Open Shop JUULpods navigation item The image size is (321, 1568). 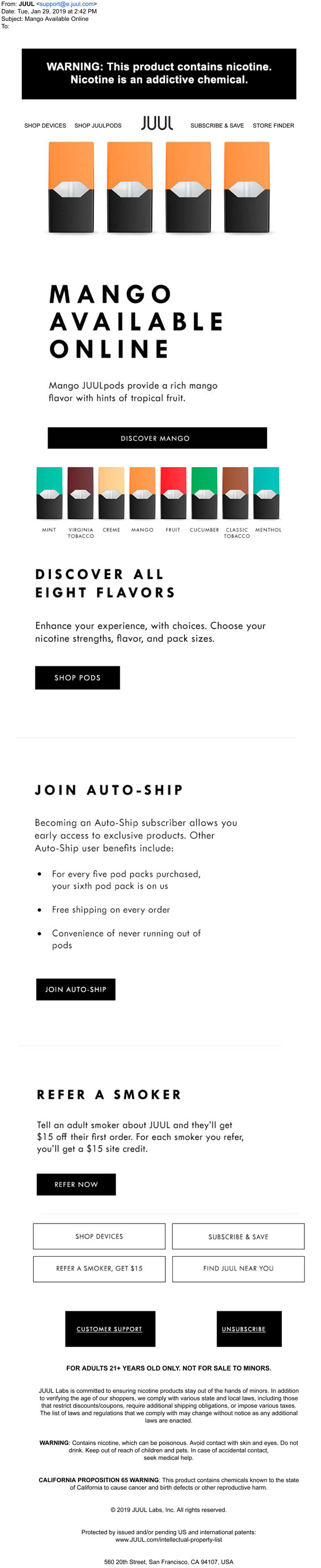coord(98,125)
